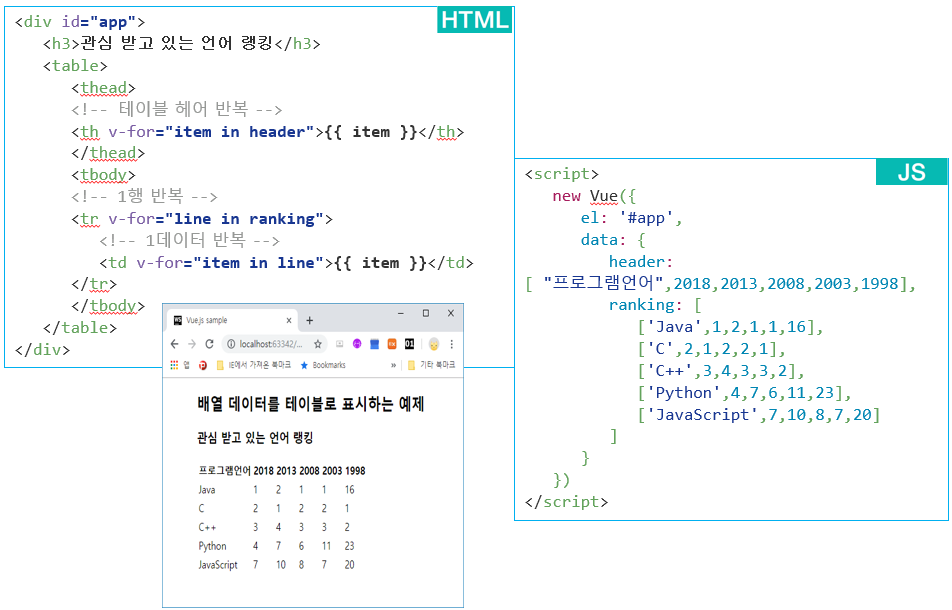Open the '기타 북마크' folder

click(431, 365)
